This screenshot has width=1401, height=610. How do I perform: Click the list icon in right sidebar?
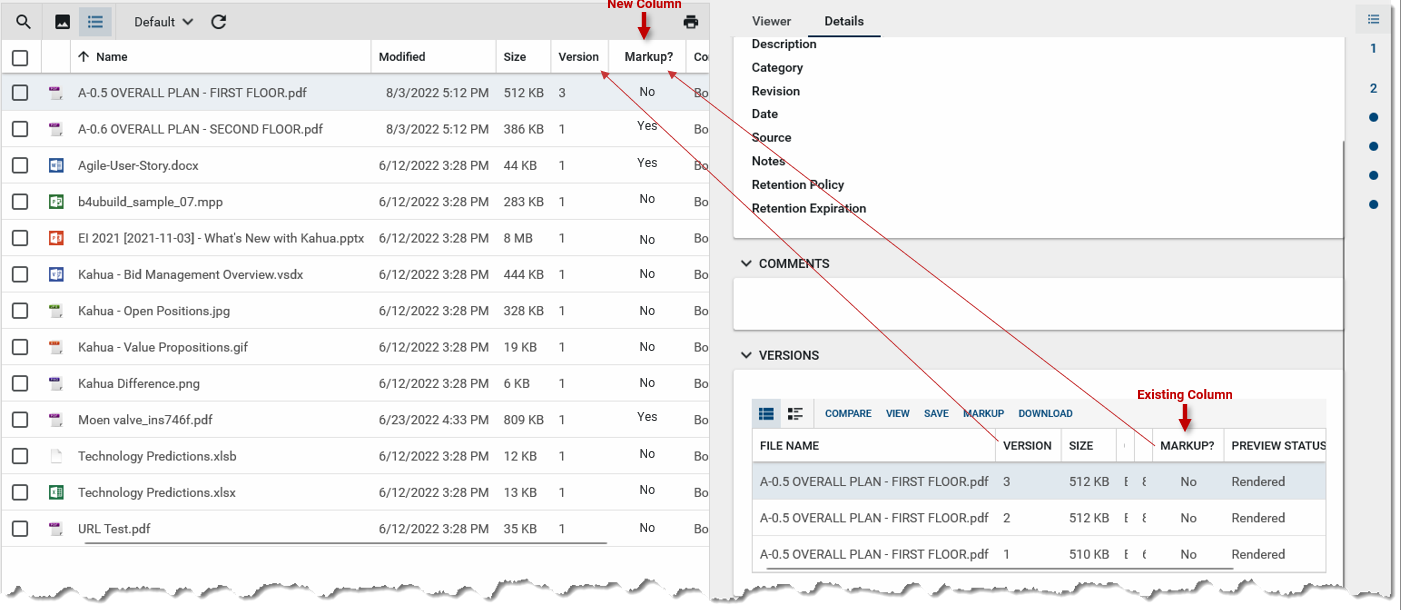[x=1373, y=19]
